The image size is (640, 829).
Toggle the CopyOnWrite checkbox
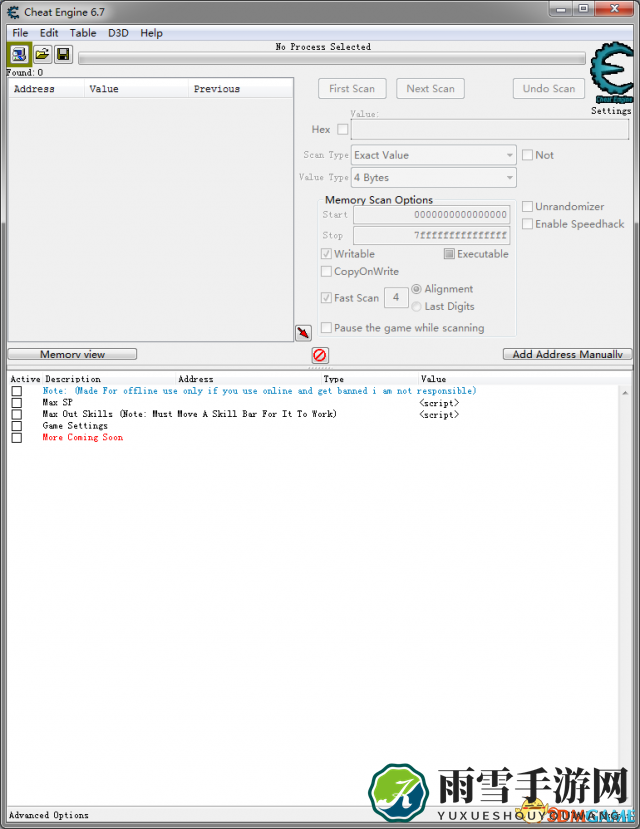click(x=326, y=271)
